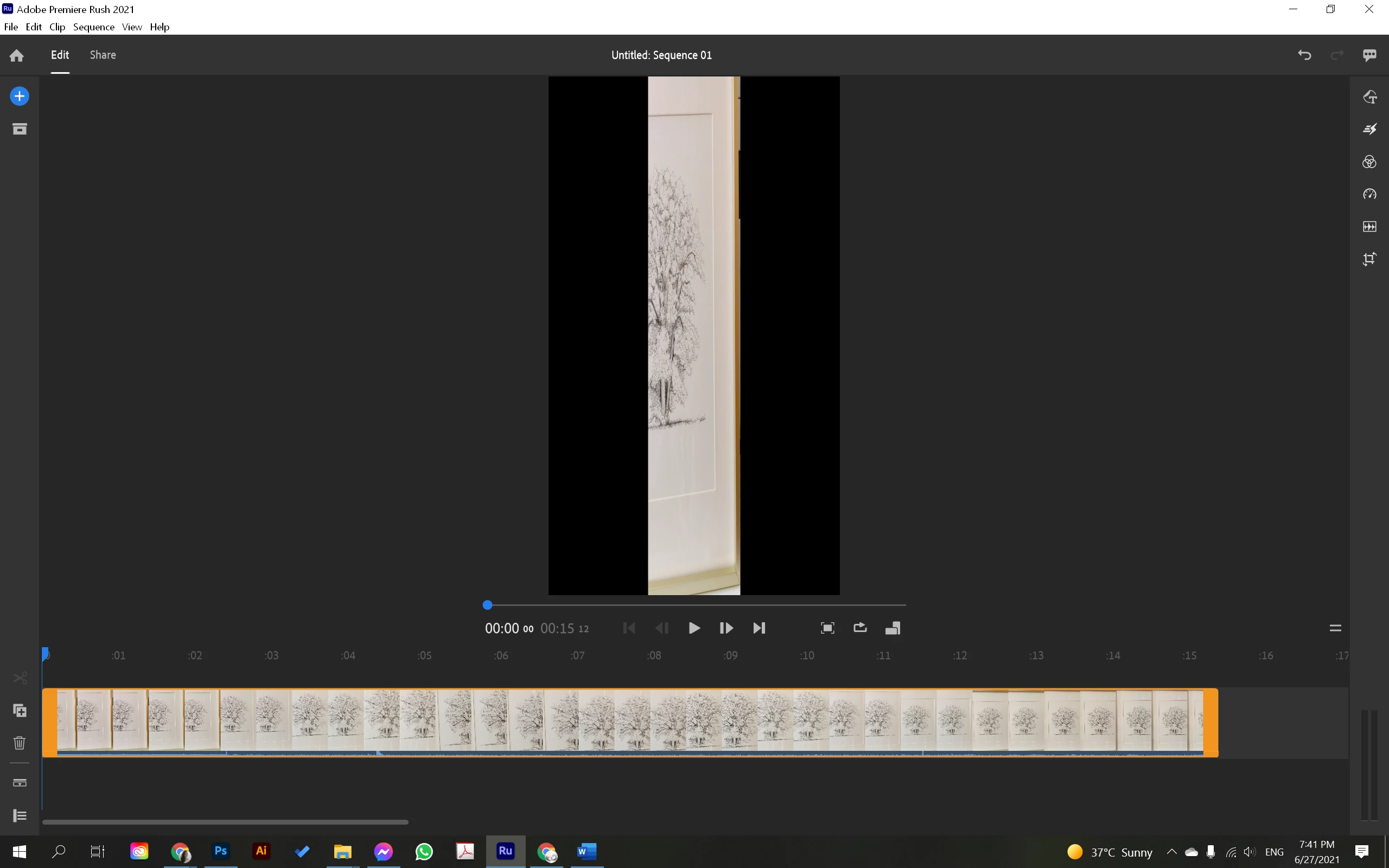Open the preview options menu icon
Screen dimensions: 1389x868
[x=1335, y=628]
